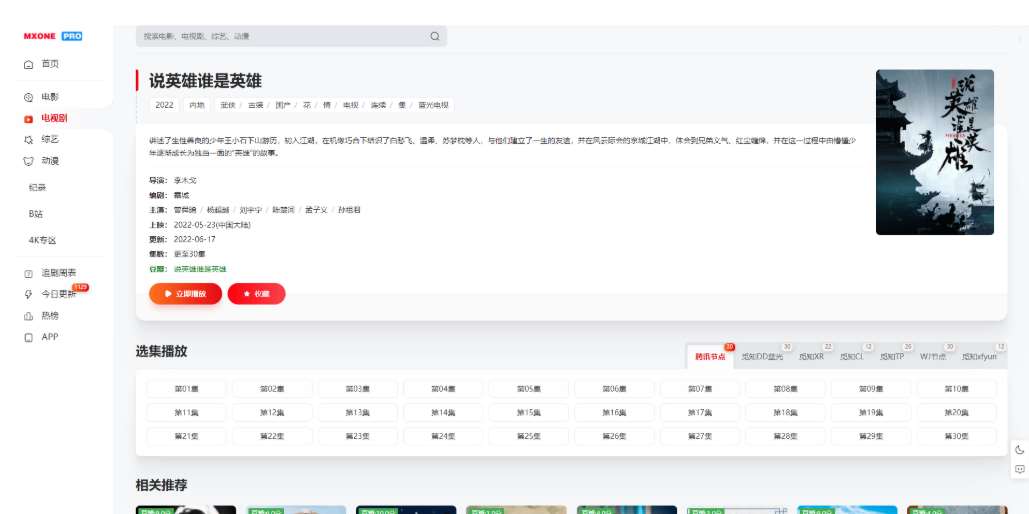Click the search input field
The height and width of the screenshot is (514, 1029).
(291, 36)
